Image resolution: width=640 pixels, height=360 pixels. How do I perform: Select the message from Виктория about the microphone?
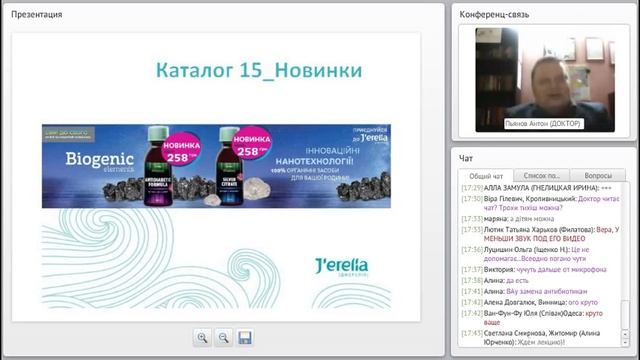point(534,269)
